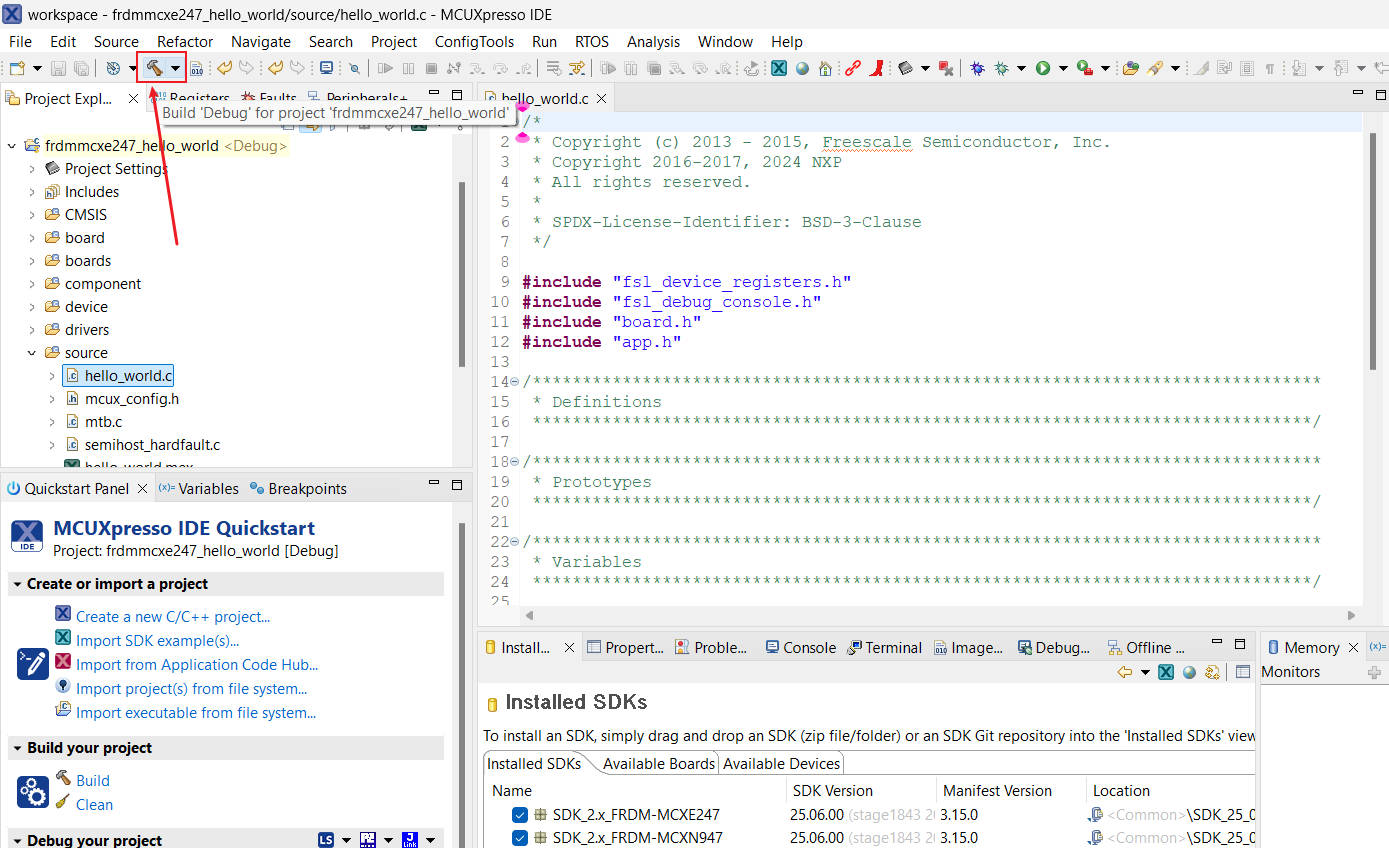
Task: Open the ConfigTools menu
Action: point(474,41)
